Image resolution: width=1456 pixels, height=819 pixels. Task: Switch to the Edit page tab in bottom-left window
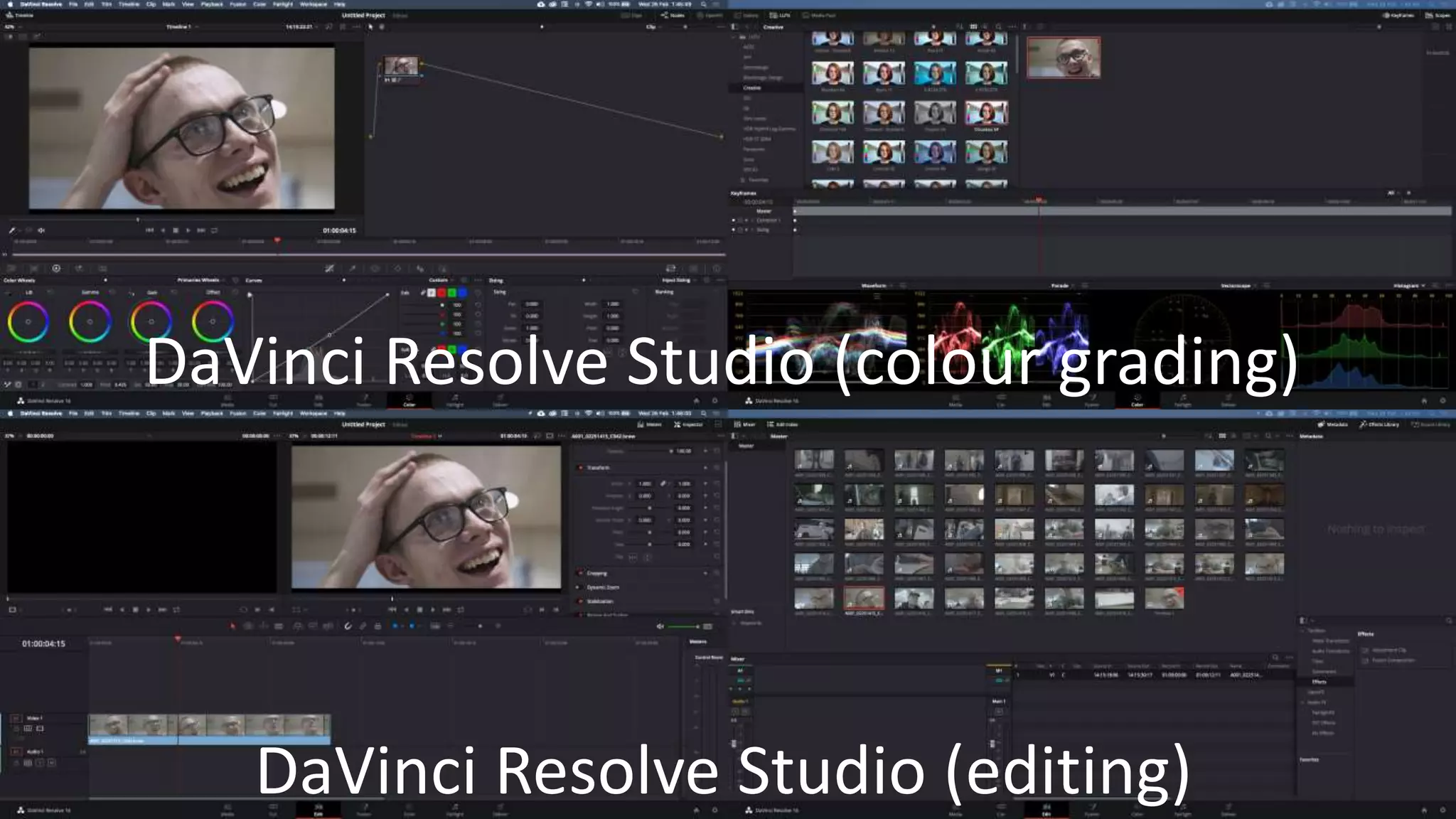[318, 810]
